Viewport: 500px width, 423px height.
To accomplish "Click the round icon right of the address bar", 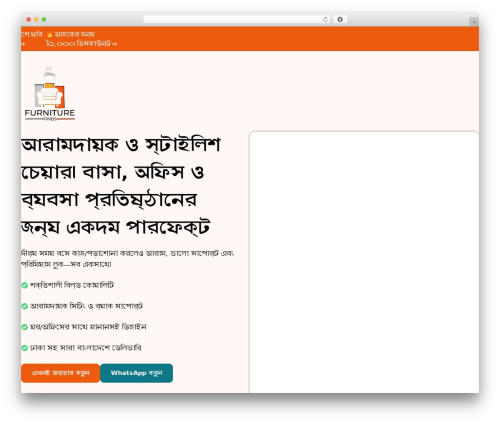I will click(340, 19).
